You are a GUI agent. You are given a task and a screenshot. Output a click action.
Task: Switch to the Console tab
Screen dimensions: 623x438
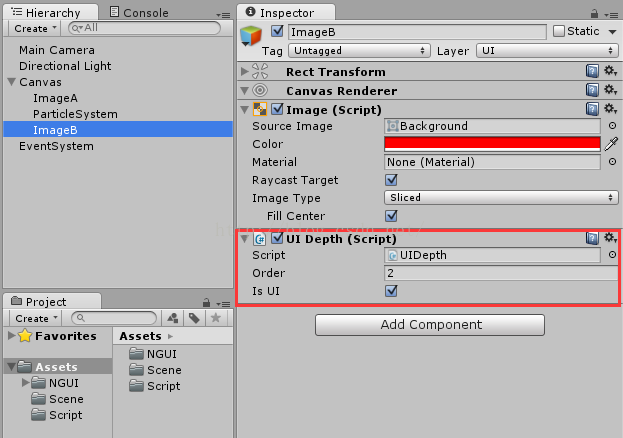click(139, 12)
